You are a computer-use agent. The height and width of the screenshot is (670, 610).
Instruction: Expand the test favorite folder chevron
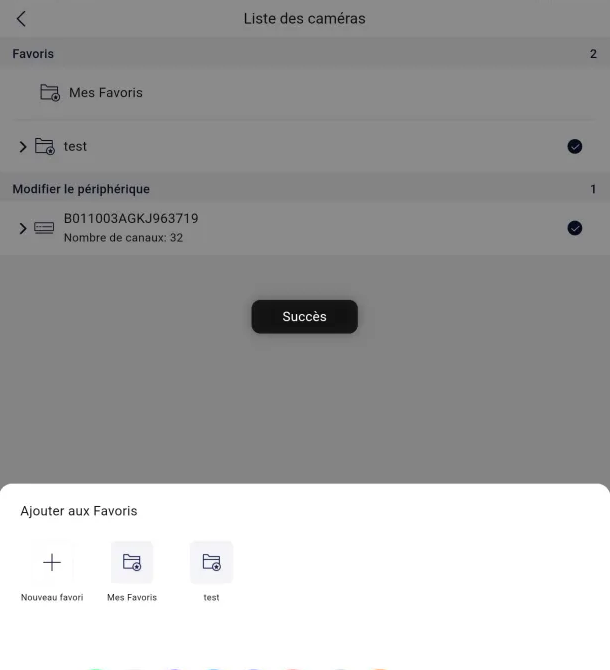(23, 147)
